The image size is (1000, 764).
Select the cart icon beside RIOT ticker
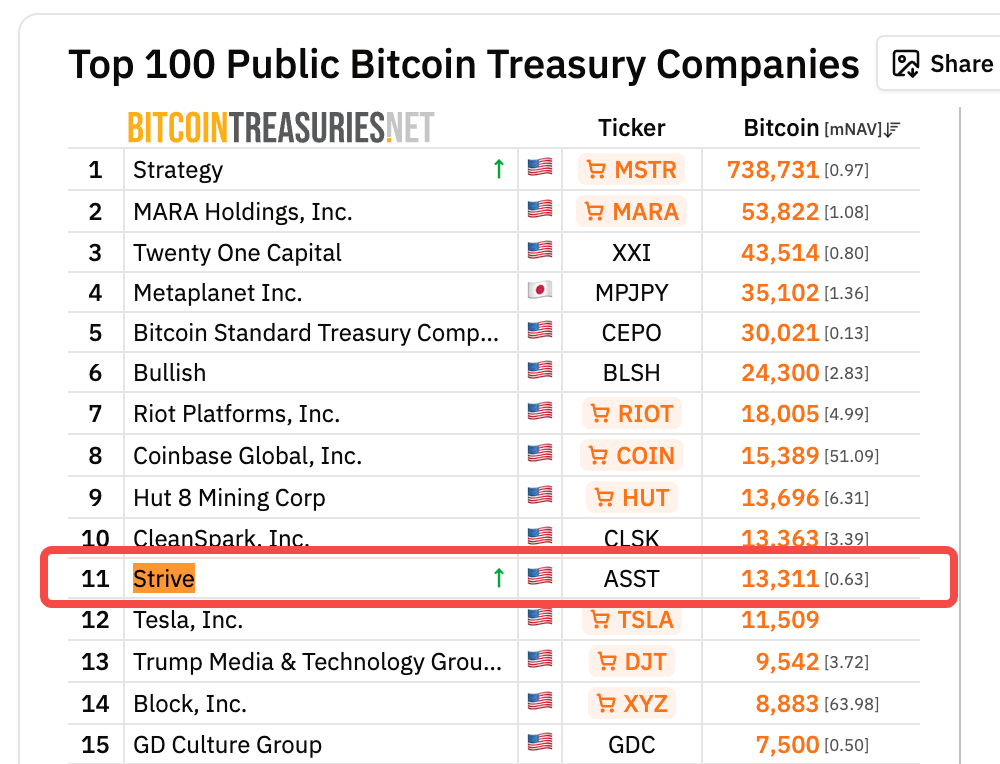click(x=600, y=413)
